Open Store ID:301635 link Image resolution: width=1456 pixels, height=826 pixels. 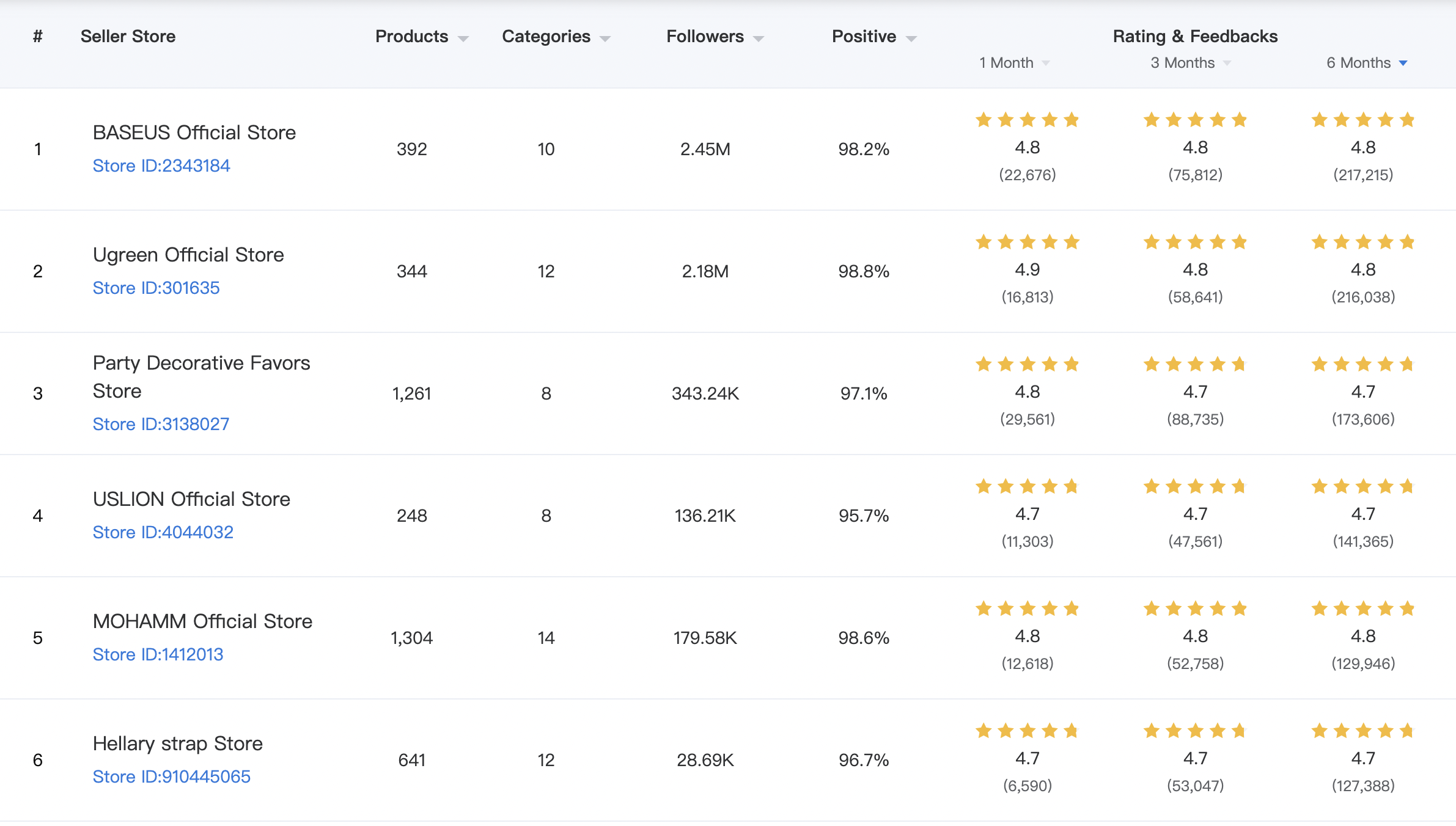pyautogui.click(x=156, y=288)
